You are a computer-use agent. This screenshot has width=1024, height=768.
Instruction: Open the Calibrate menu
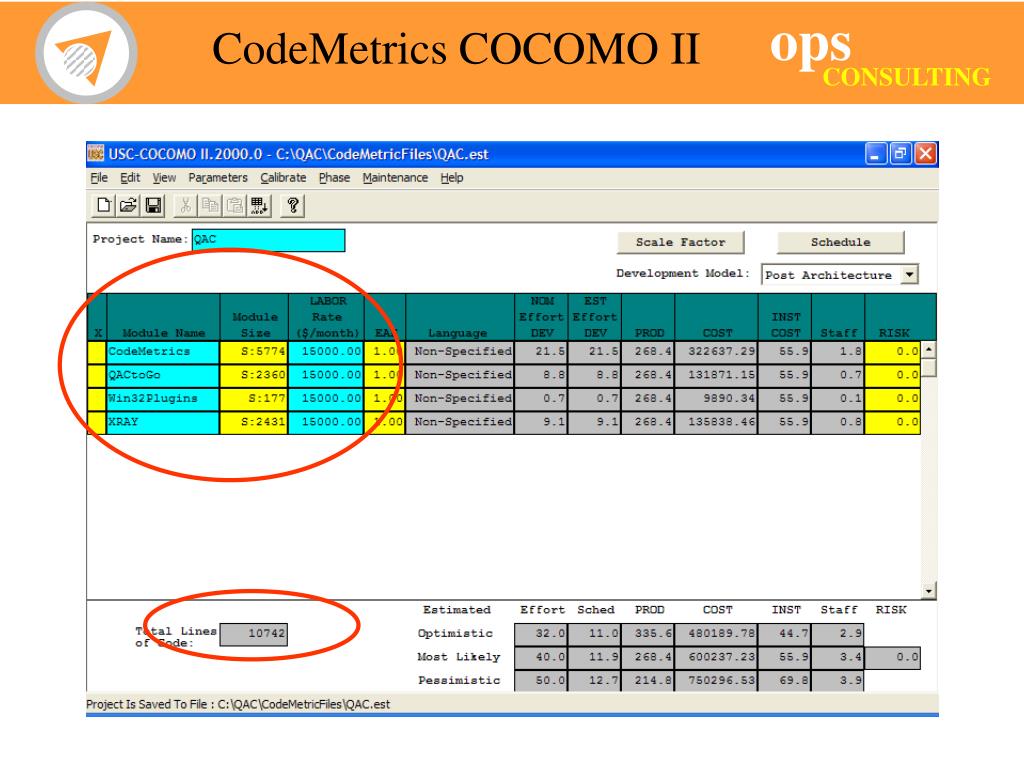pos(283,178)
